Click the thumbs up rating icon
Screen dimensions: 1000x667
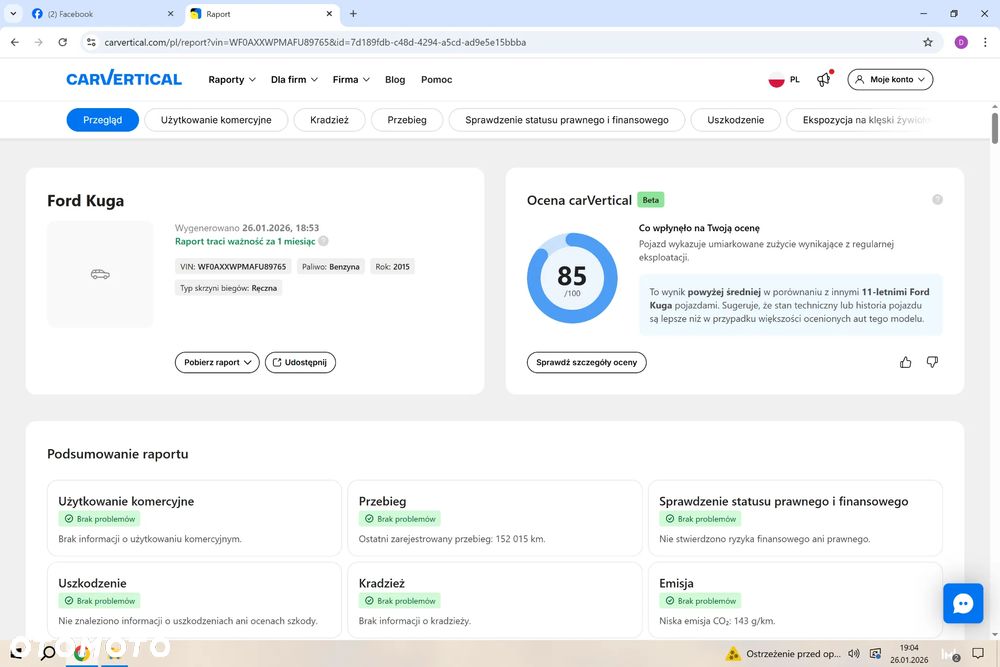click(905, 362)
